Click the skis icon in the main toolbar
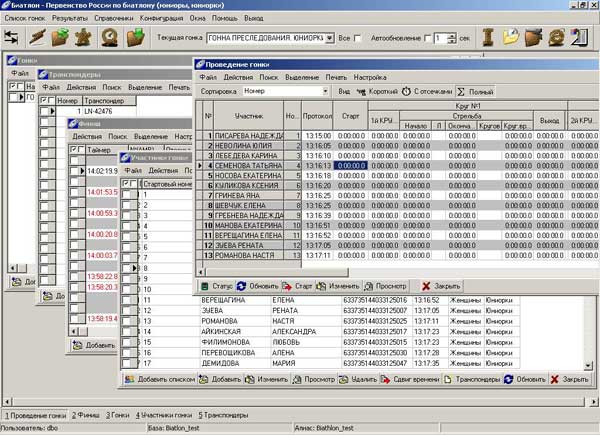The height and width of the screenshot is (435, 600). [38, 37]
